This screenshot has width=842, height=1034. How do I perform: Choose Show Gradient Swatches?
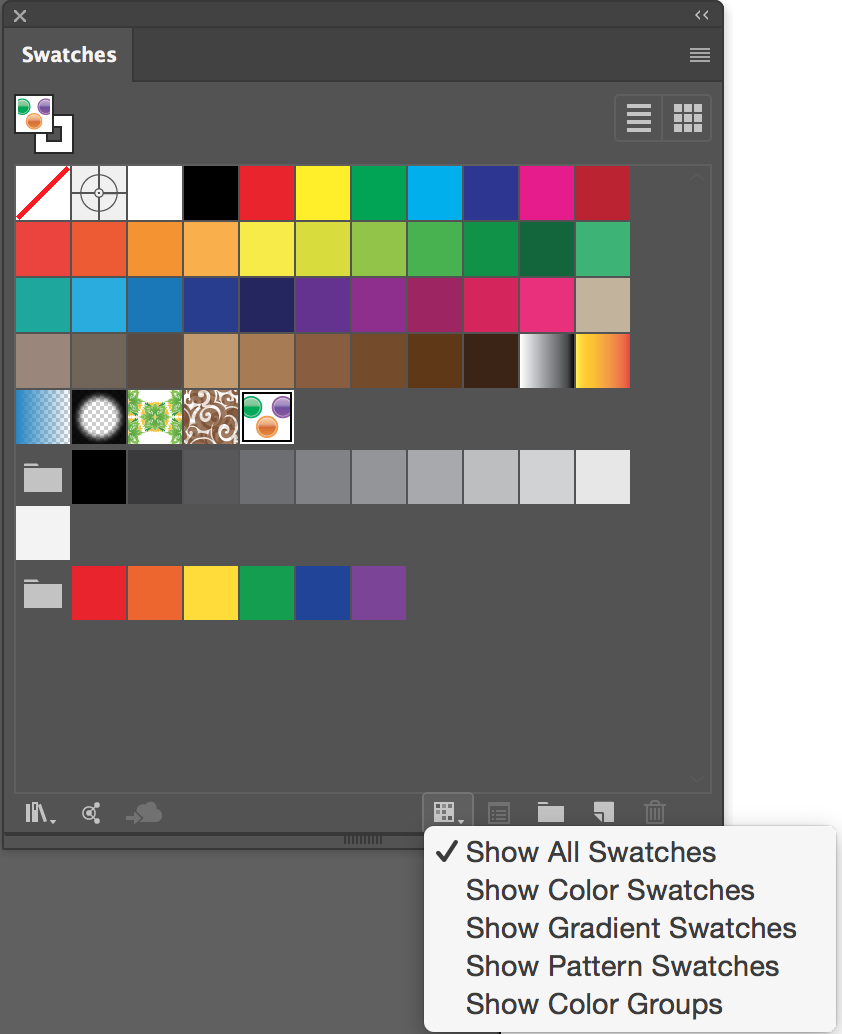[631, 928]
